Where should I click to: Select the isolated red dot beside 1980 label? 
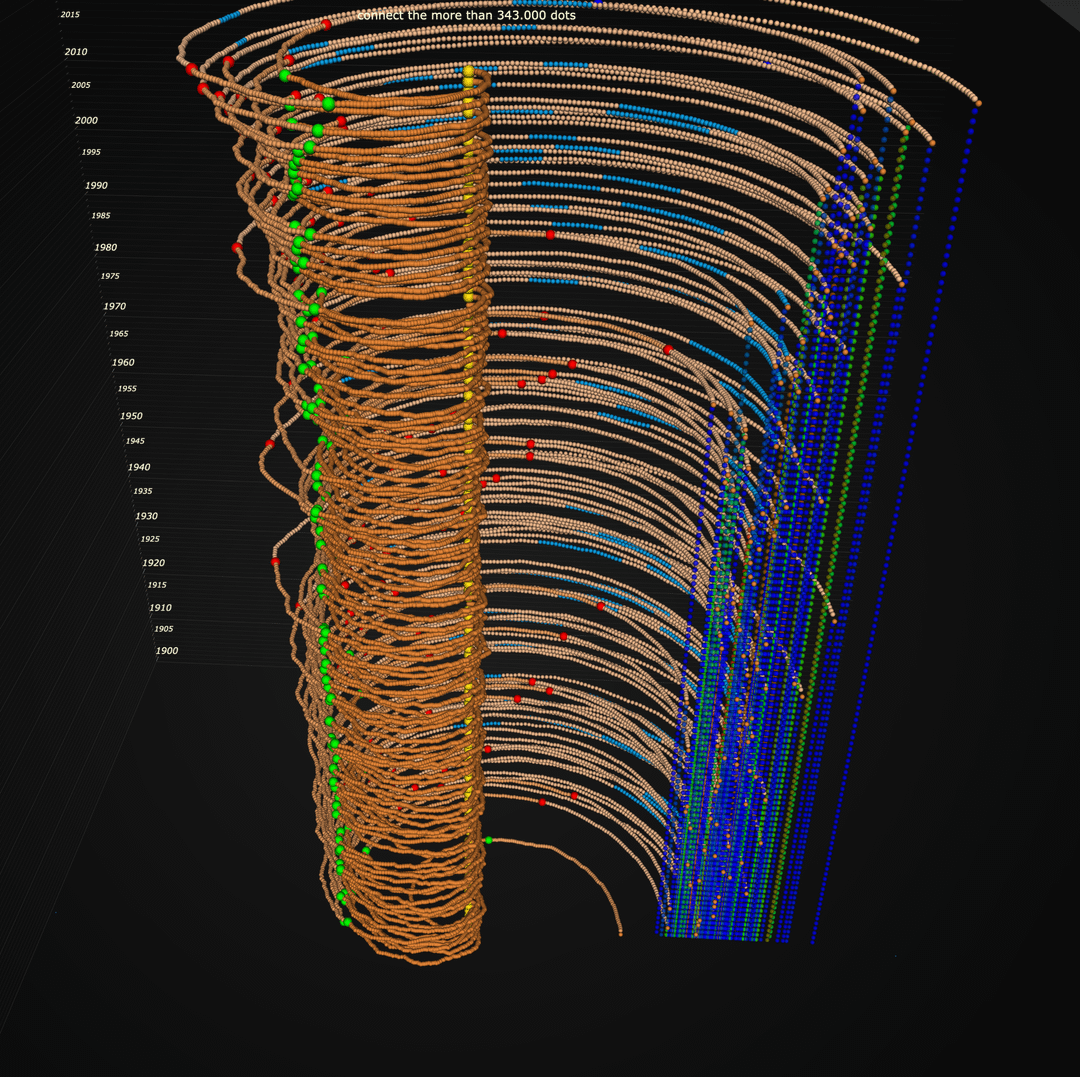coord(237,248)
